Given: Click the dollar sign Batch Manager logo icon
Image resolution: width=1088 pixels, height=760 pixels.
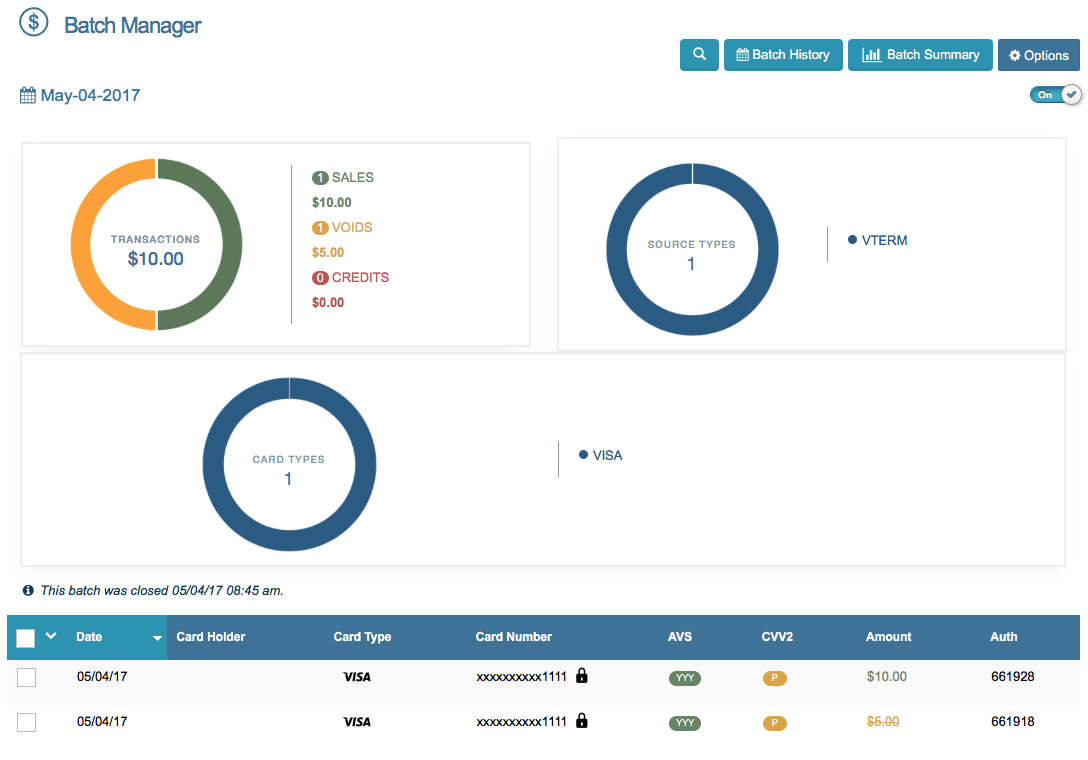Looking at the screenshot, I should click(33, 21).
